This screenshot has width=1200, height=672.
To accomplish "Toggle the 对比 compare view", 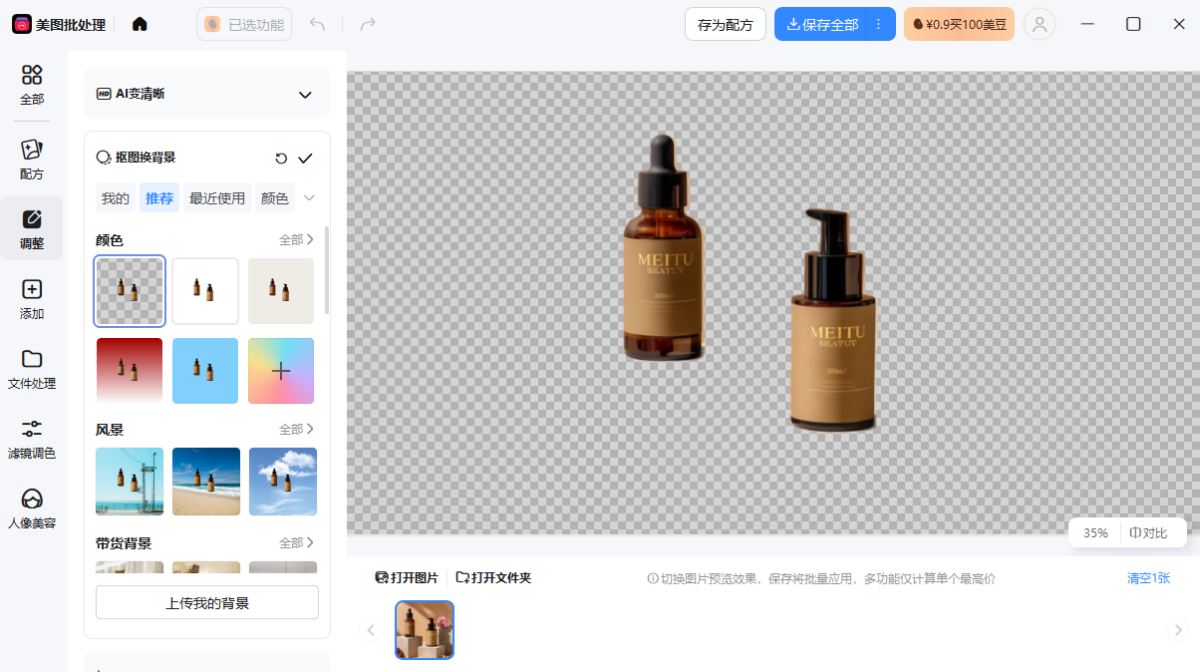I will click(1148, 533).
